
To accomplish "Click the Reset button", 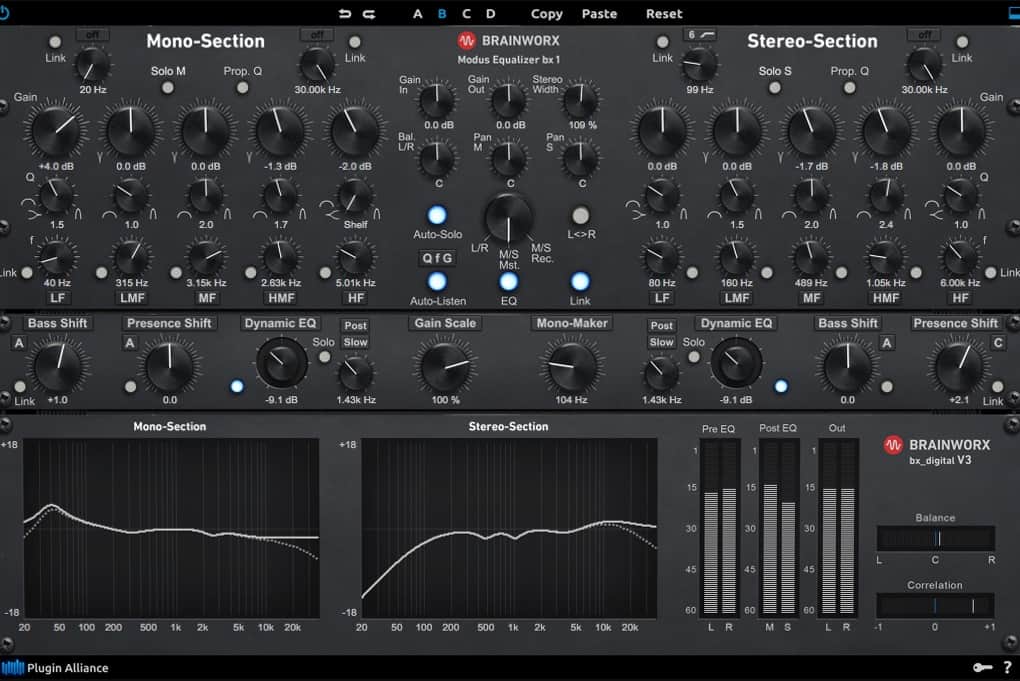I will 664,14.
